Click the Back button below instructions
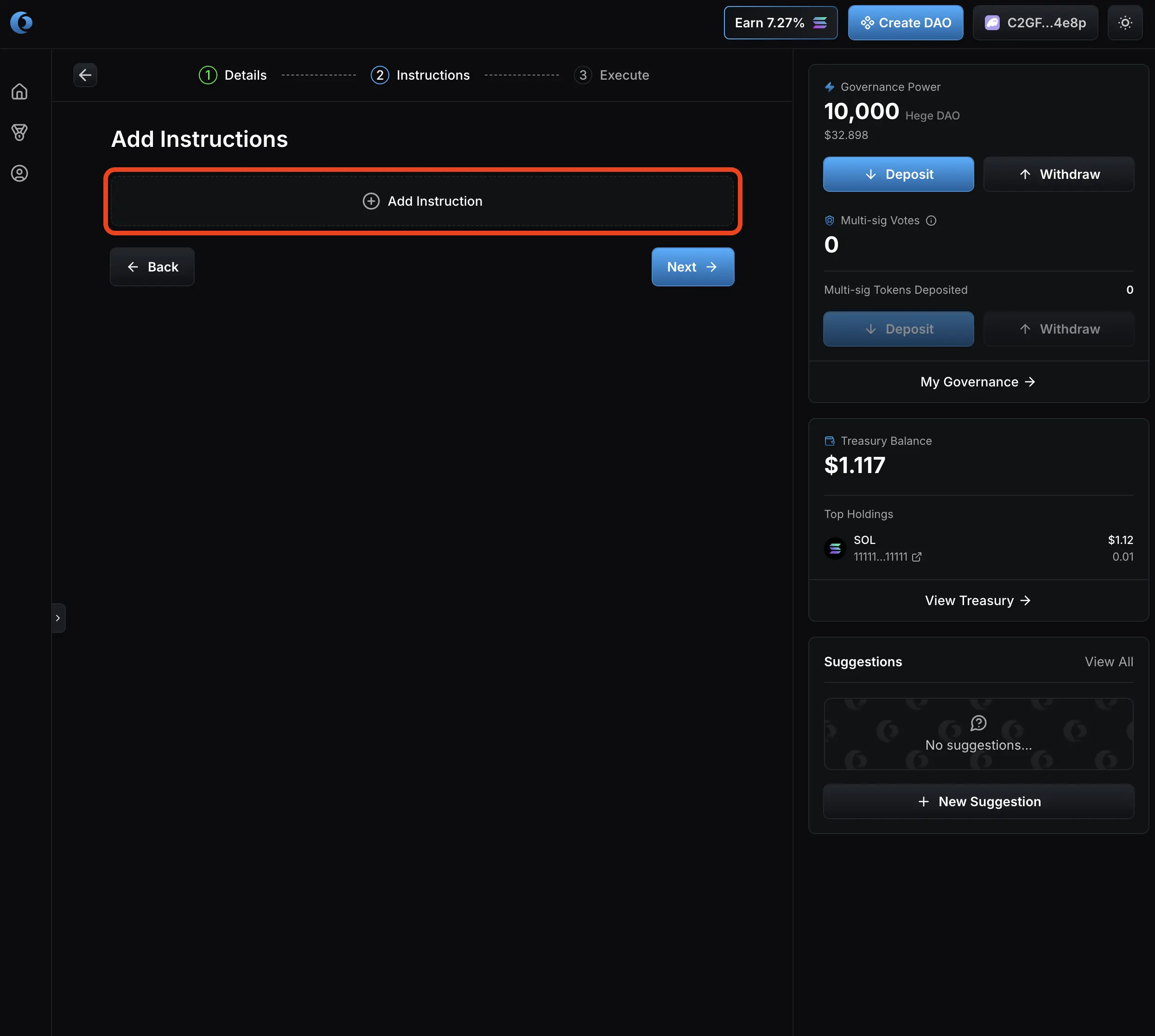Screen dimensions: 1155x1036 click(152, 267)
